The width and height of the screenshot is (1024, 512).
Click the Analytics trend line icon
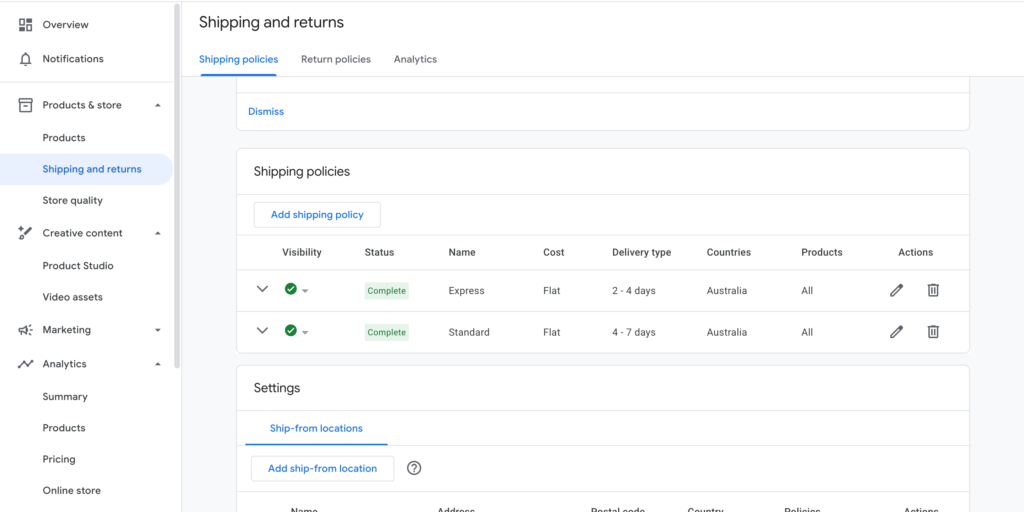point(25,364)
